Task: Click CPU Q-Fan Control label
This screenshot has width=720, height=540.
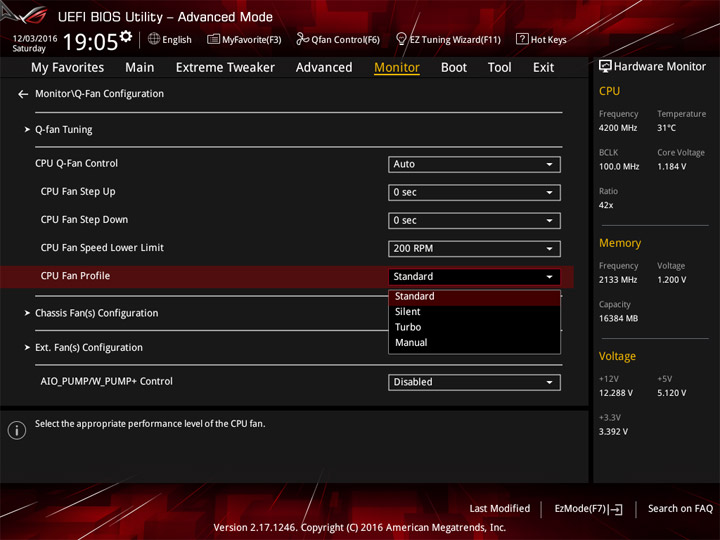Action: (x=76, y=163)
